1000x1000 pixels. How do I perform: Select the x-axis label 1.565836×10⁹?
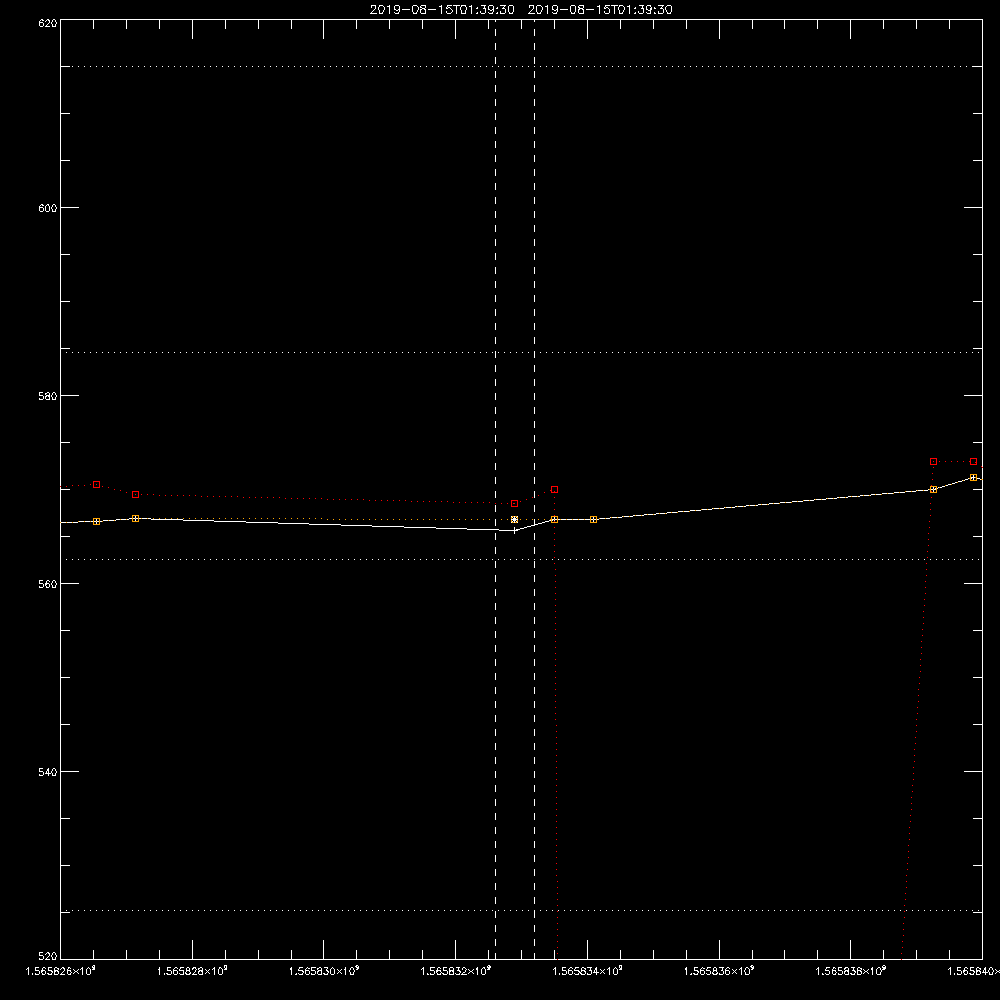(719, 971)
